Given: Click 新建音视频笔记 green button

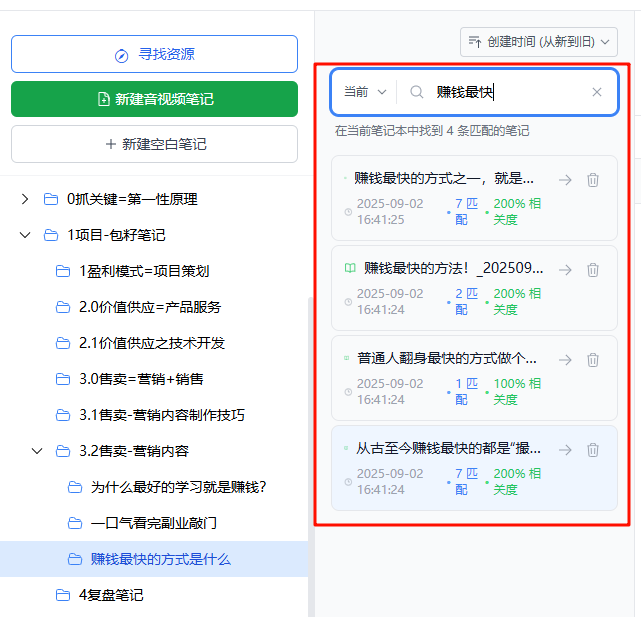Looking at the screenshot, I should 154,99.
